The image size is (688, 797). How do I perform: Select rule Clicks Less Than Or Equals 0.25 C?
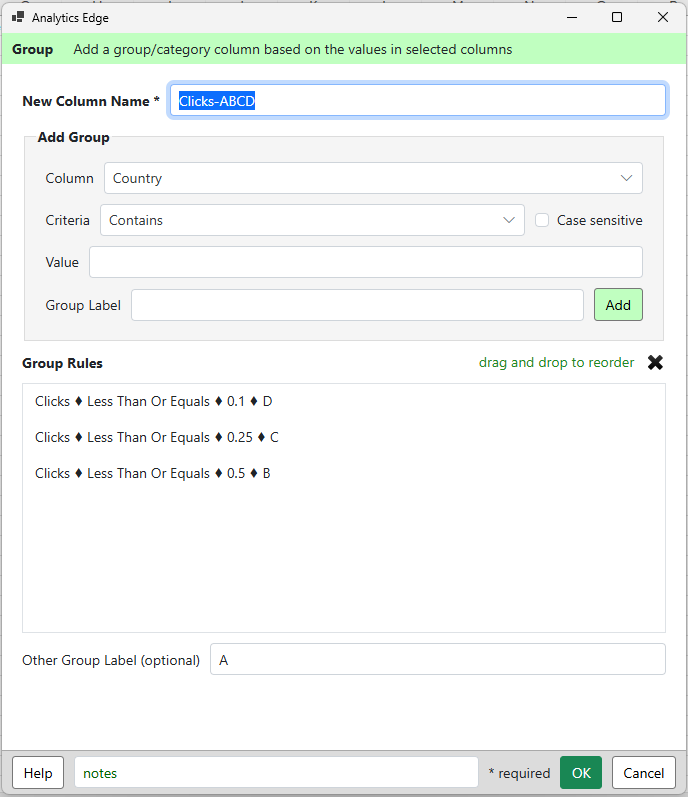coord(157,438)
